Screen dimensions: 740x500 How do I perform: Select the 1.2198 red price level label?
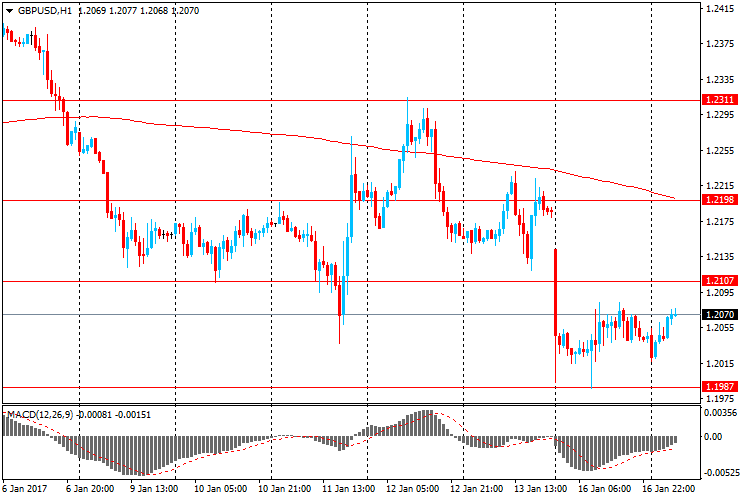(720, 200)
